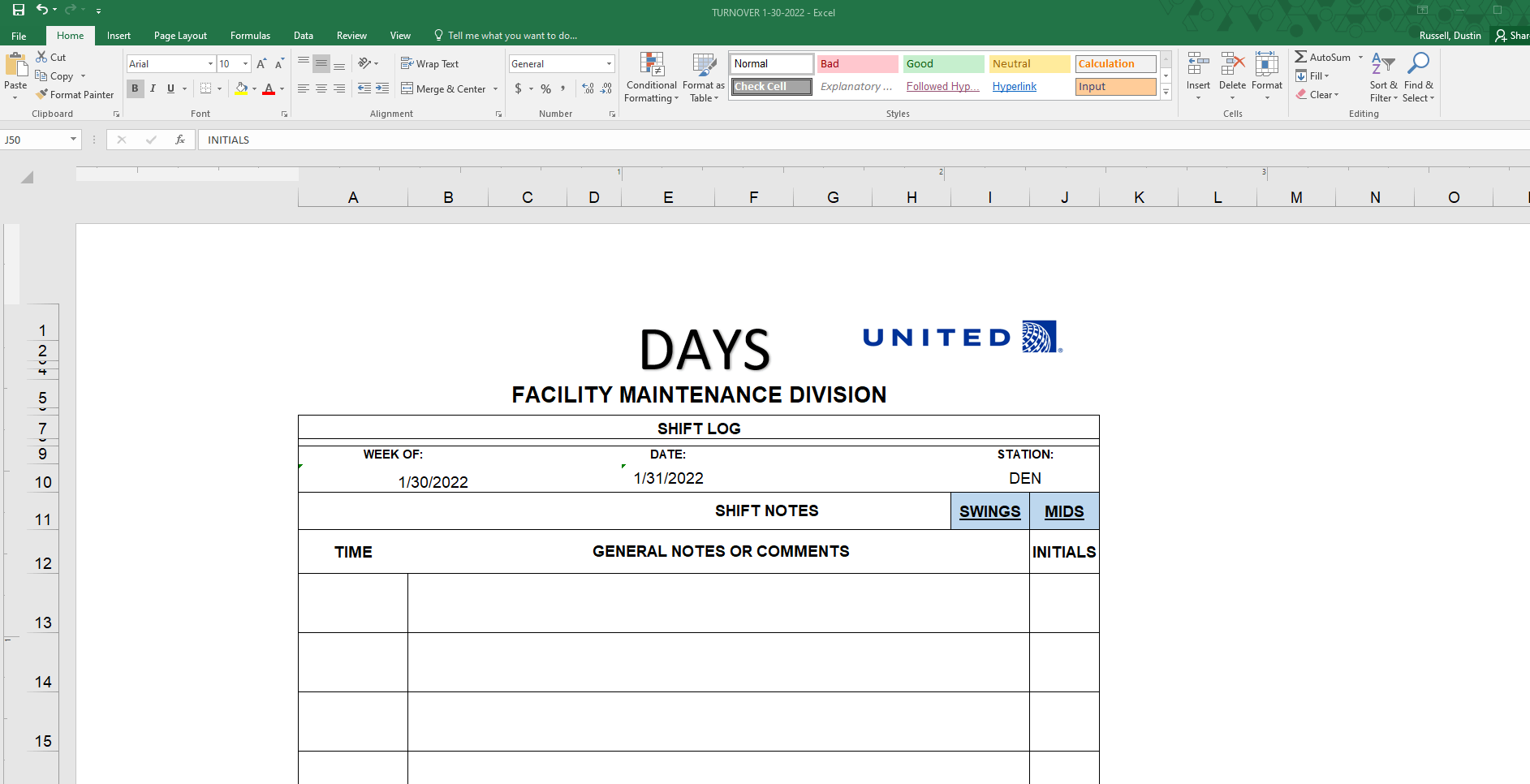Switch to the Insert tab
1530x784 pixels.
[x=119, y=36]
